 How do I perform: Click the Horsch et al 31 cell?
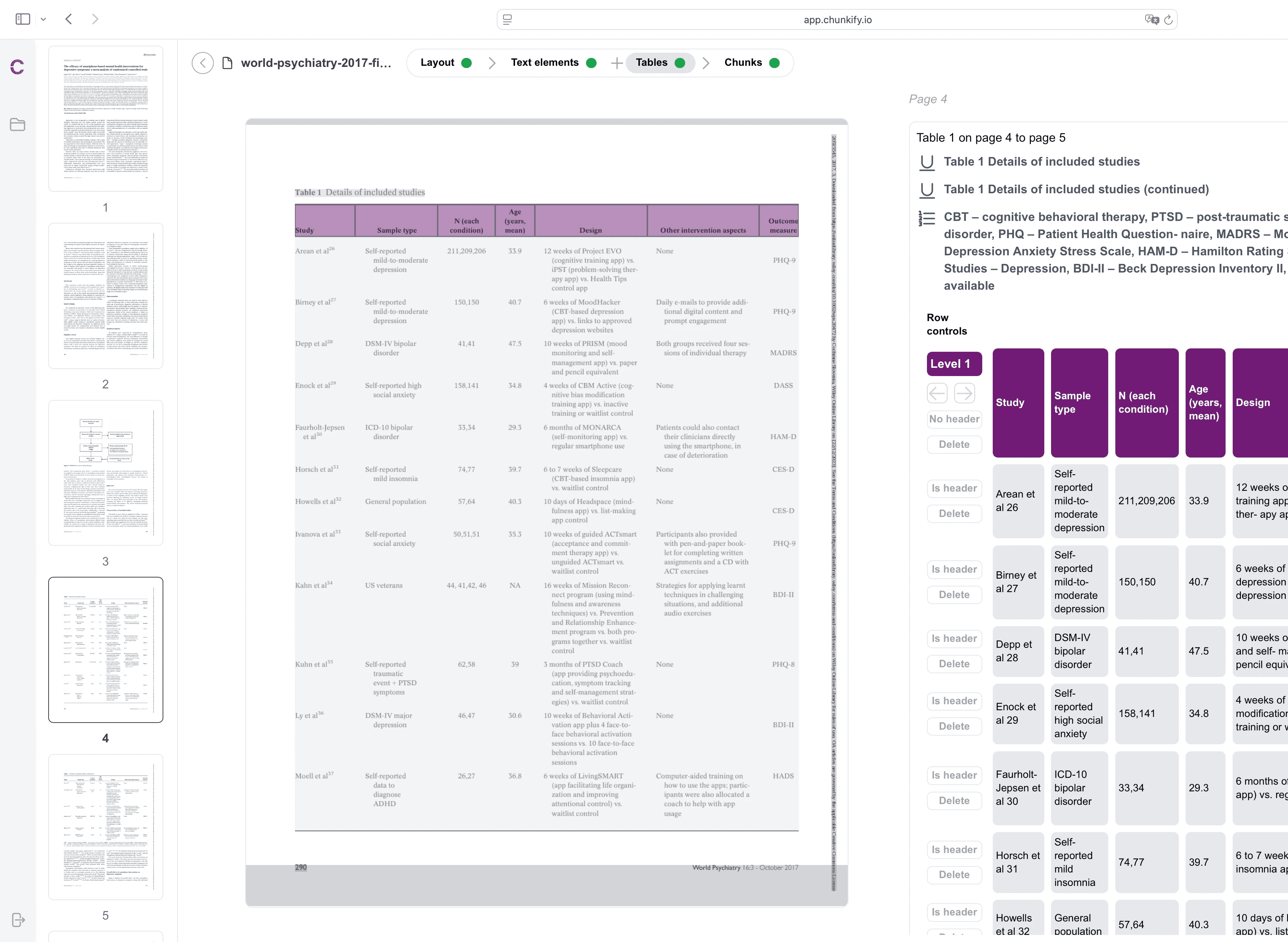click(x=1018, y=862)
